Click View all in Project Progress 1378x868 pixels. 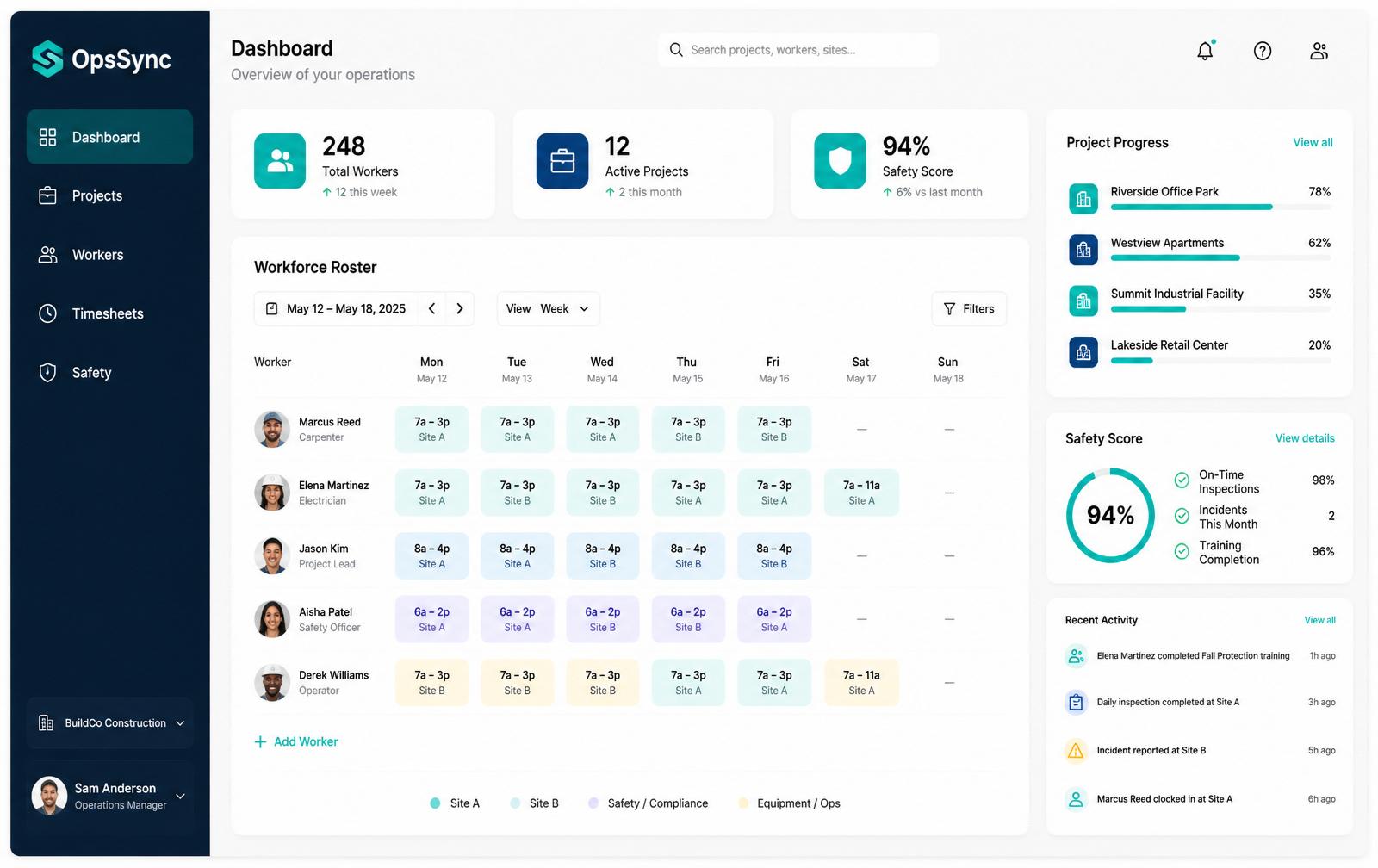pos(1313,142)
